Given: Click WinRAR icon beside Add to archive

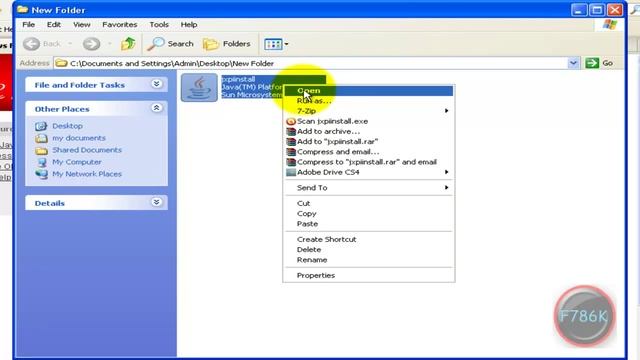Looking at the screenshot, I should pyautogui.click(x=291, y=131).
